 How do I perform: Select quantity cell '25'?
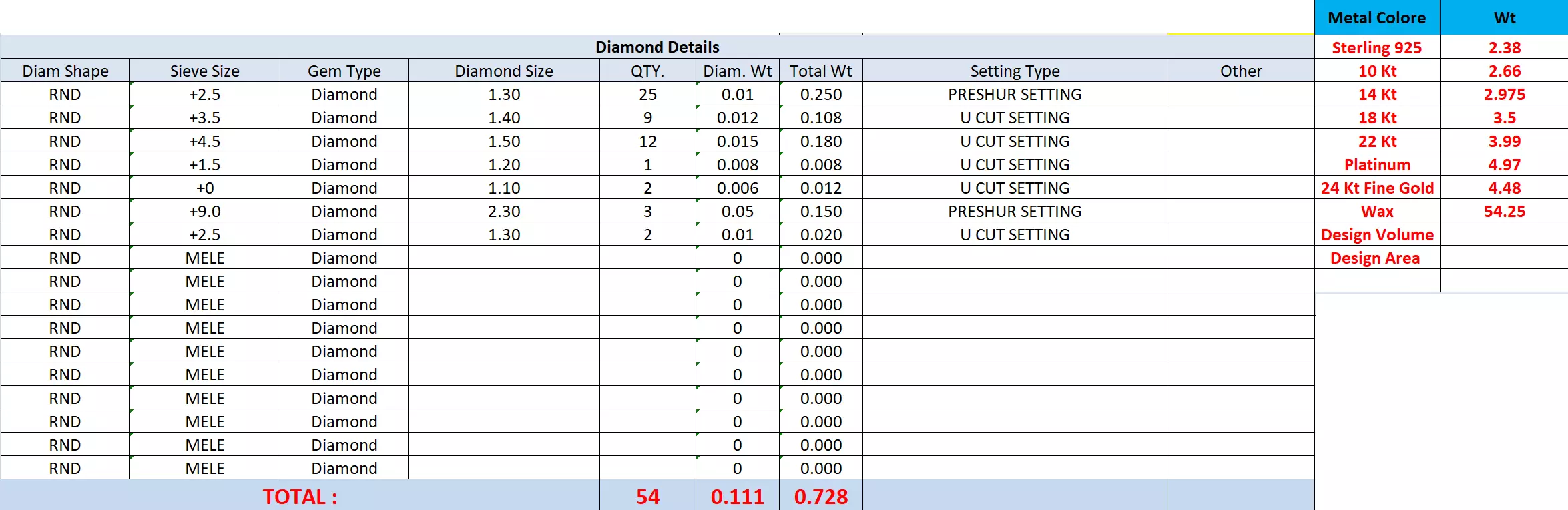click(x=647, y=94)
